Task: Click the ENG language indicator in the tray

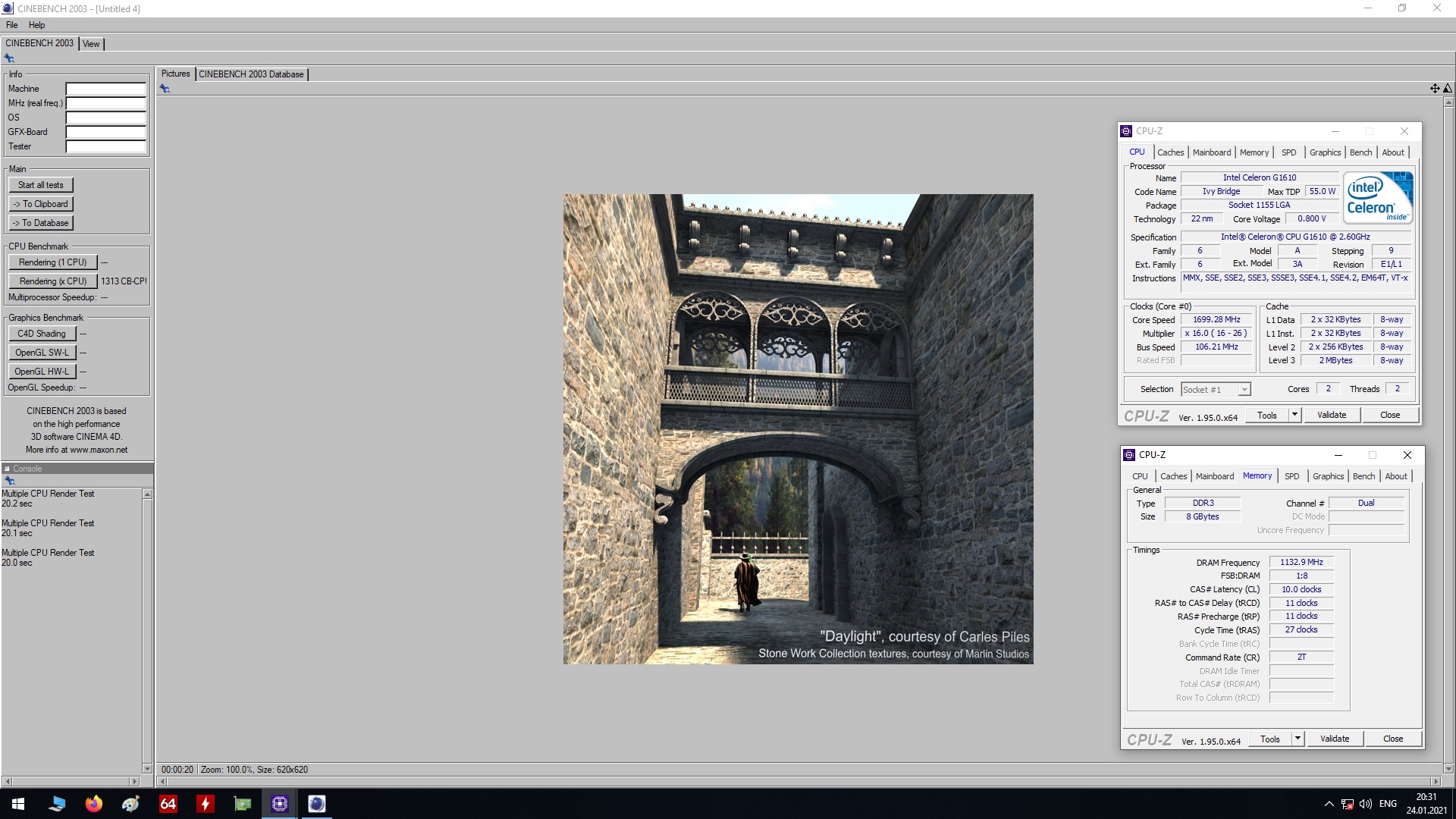Action: tap(1388, 804)
